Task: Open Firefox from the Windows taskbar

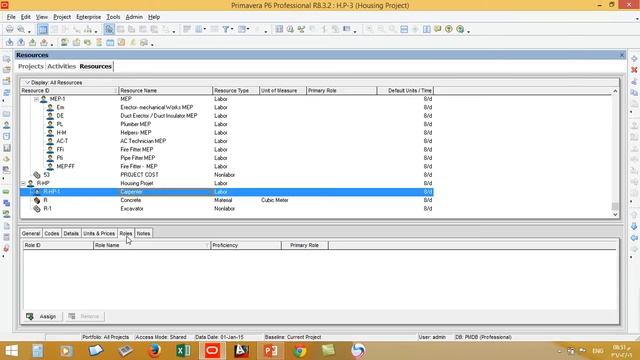Action: pos(154,351)
